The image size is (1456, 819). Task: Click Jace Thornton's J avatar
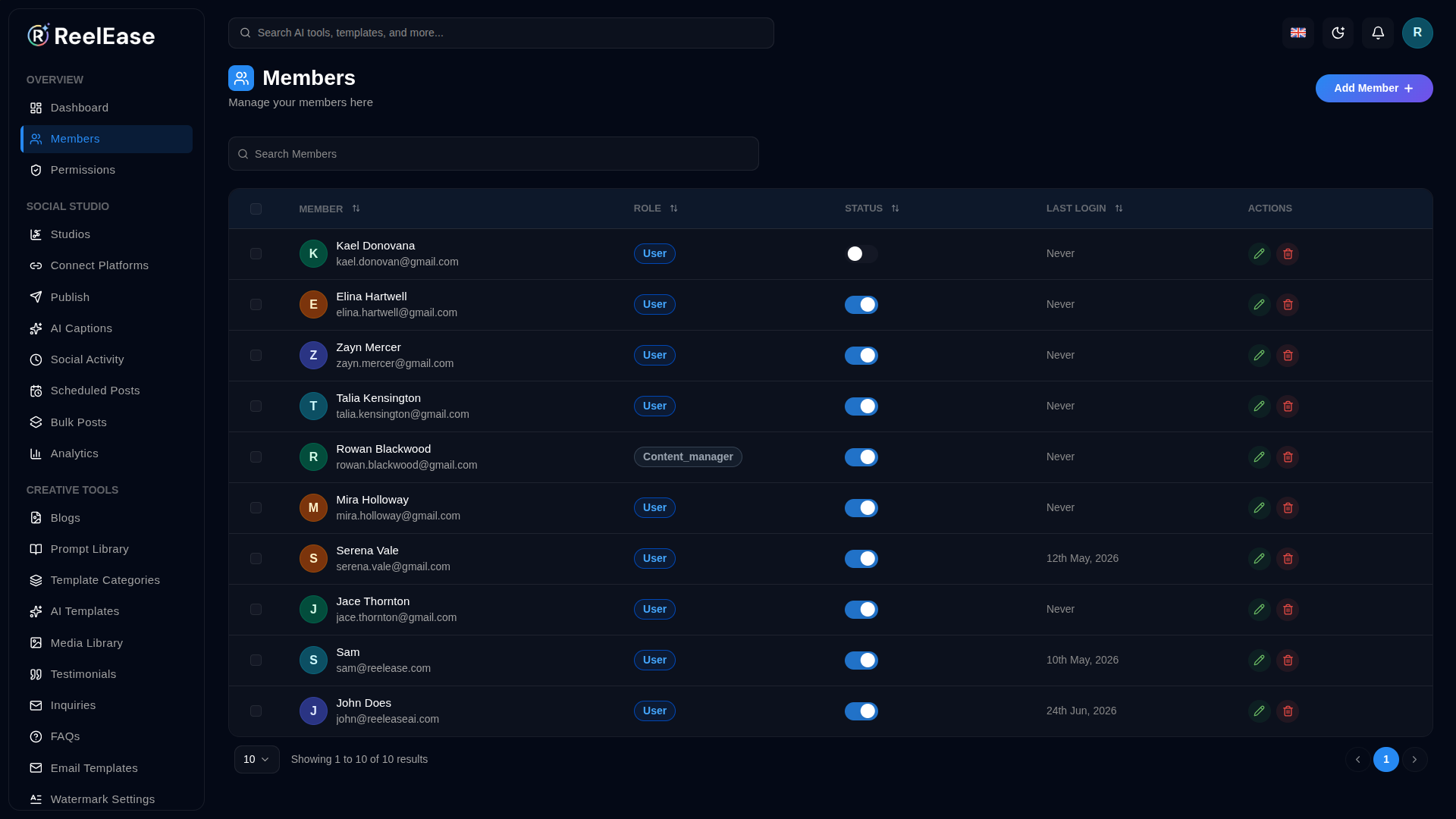click(313, 610)
